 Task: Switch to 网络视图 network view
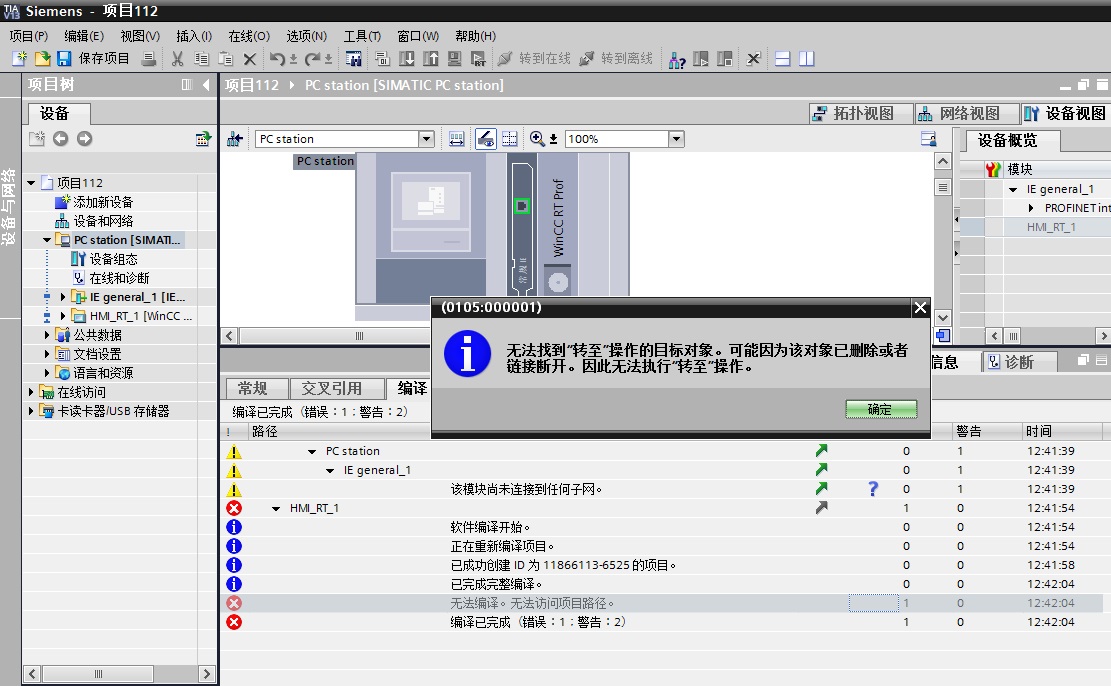[x=967, y=113]
